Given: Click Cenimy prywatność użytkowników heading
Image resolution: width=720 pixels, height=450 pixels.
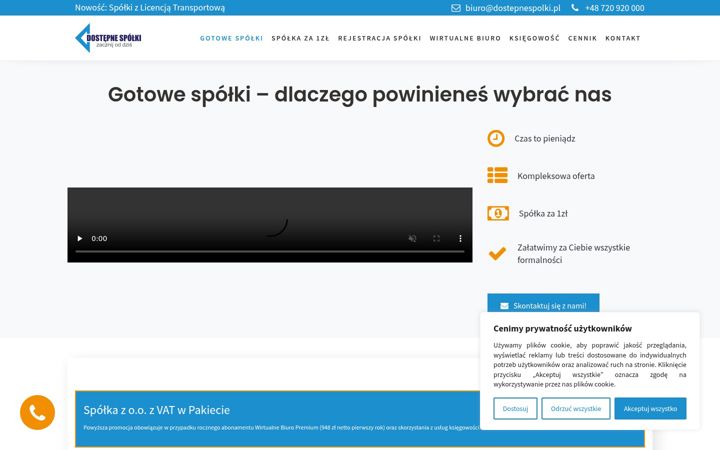Looking at the screenshot, I should pos(562,328).
